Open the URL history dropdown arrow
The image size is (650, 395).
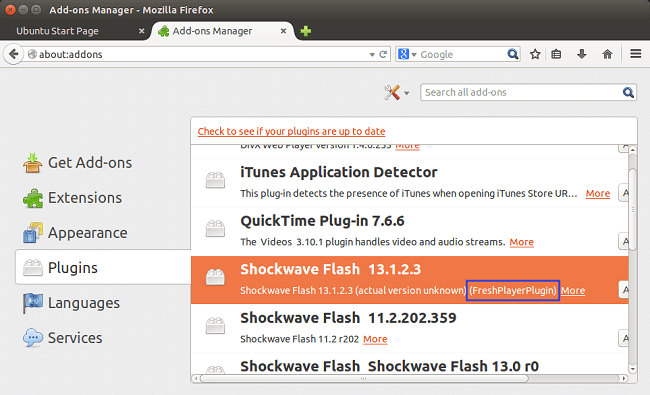click(x=372, y=55)
